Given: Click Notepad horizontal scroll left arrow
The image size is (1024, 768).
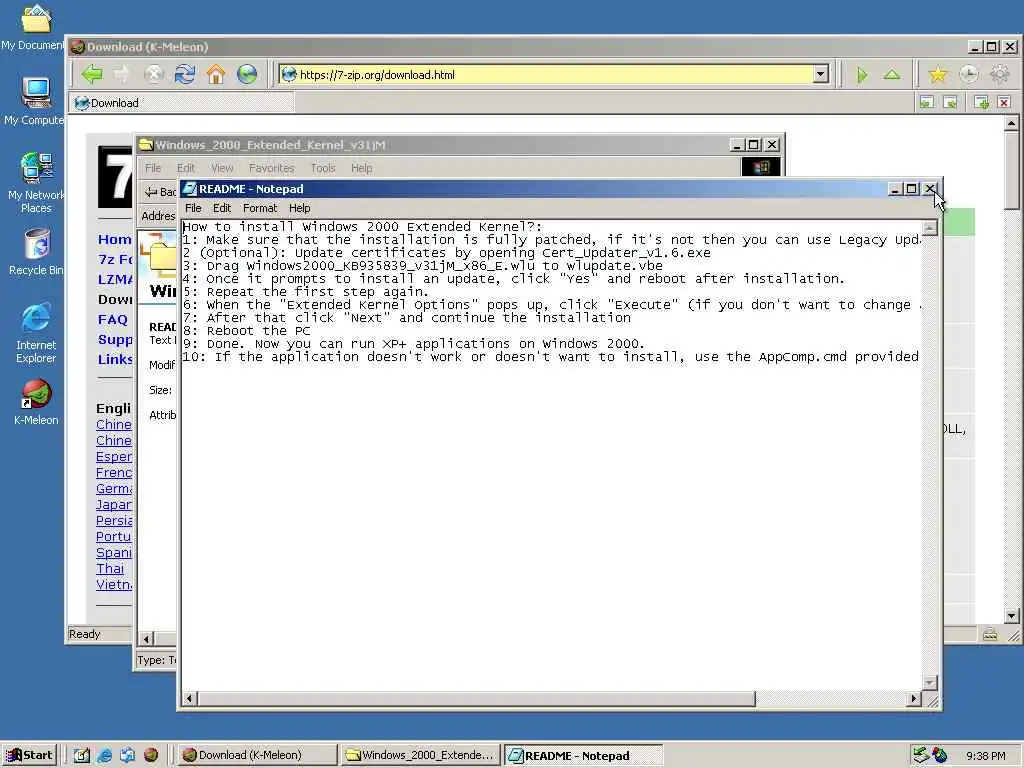Looking at the screenshot, I should 189,699.
